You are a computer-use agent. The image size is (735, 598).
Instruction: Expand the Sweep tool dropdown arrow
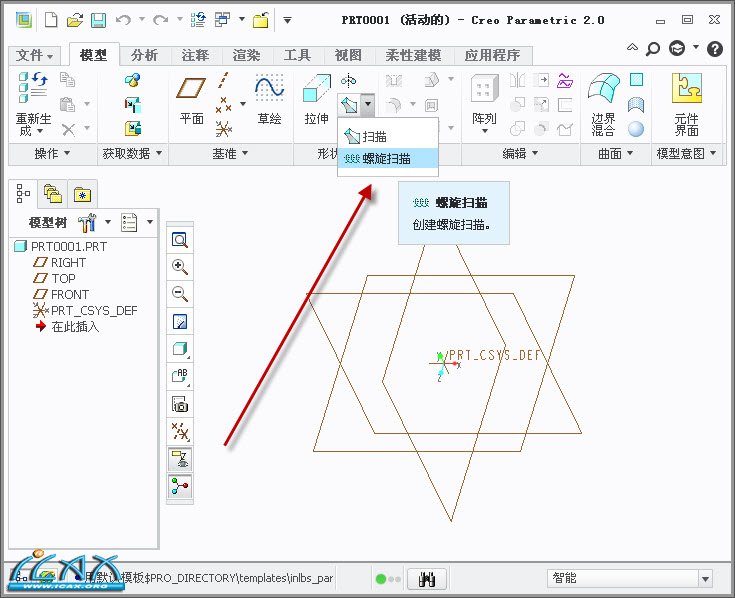368,105
